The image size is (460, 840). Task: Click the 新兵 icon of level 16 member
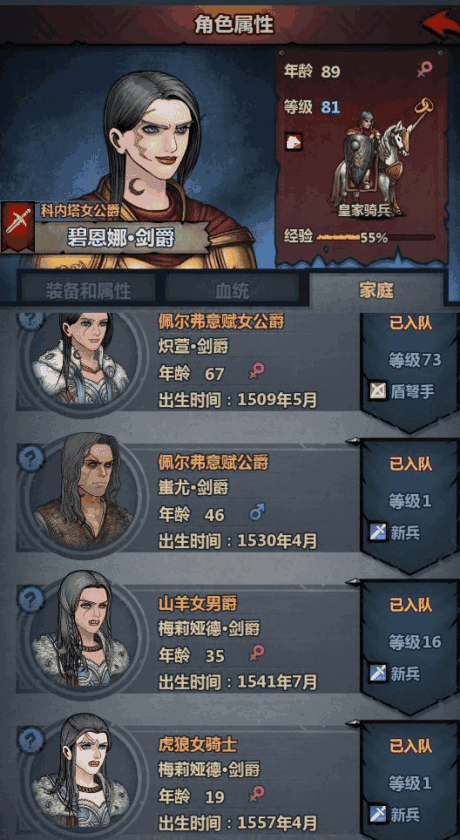[x=378, y=673]
